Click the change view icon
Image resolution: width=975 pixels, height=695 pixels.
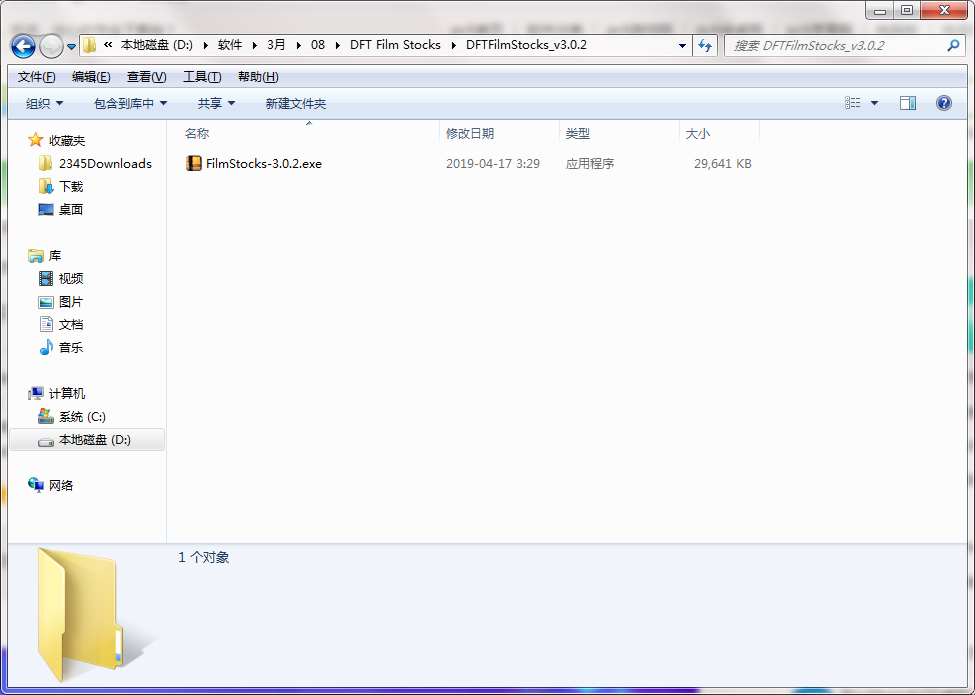[x=853, y=103]
